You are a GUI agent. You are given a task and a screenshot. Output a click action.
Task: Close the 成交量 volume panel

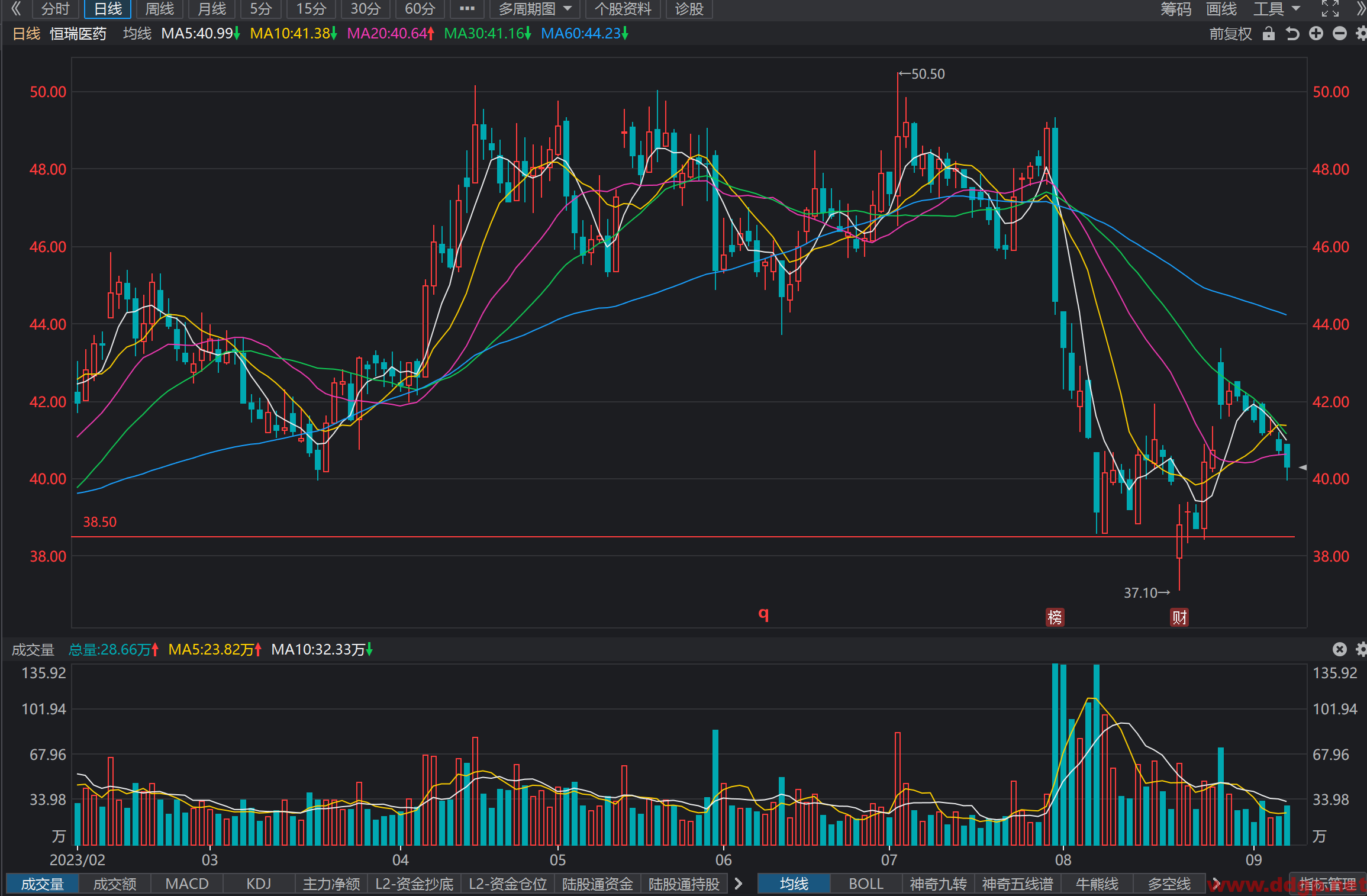(x=1340, y=649)
